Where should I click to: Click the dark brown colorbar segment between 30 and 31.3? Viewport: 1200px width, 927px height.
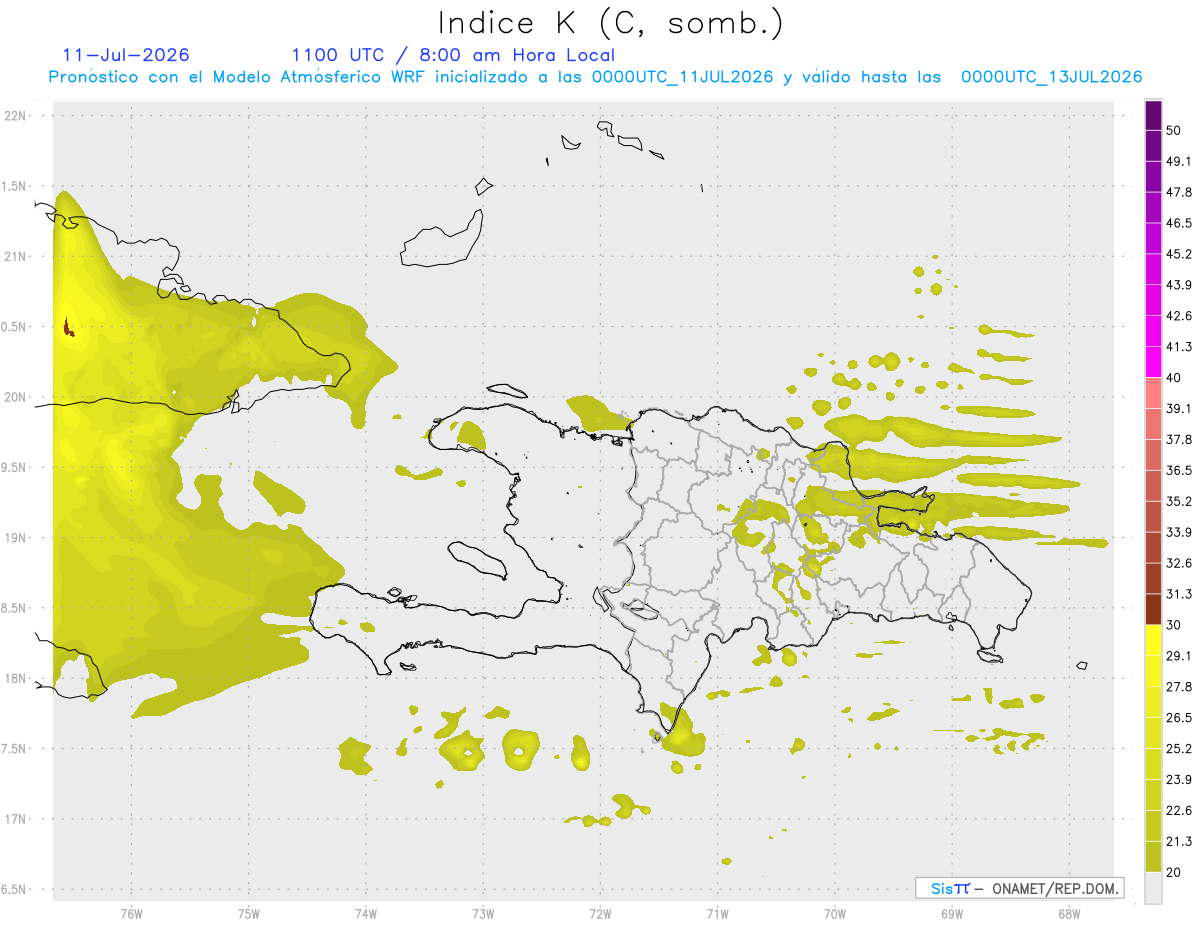pos(1153,609)
